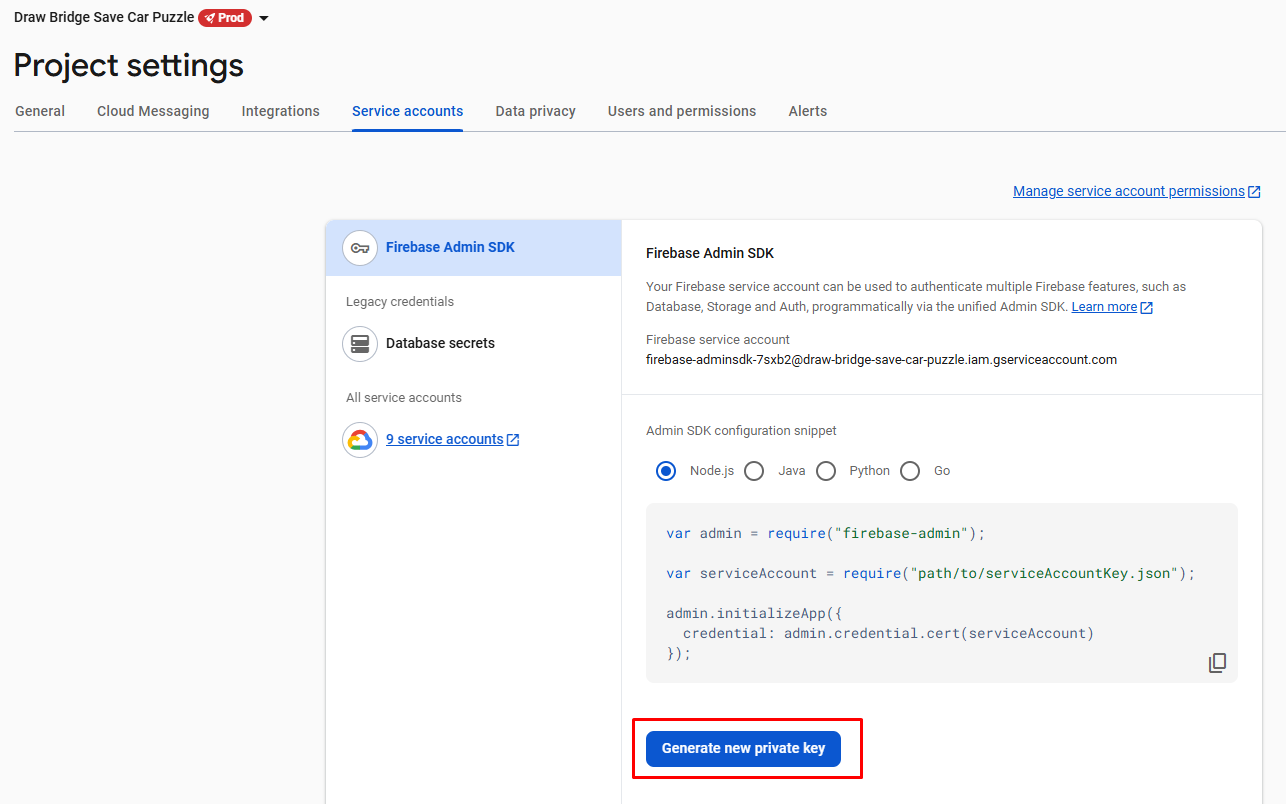Click the Firebase Admin SDK panel heading
The image size is (1286, 804).
[x=710, y=254]
